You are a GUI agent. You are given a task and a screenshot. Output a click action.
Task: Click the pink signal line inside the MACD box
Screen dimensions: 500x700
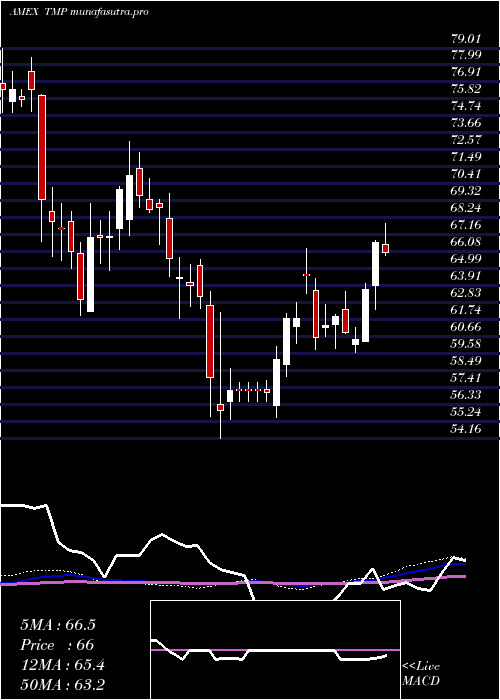coord(275,650)
